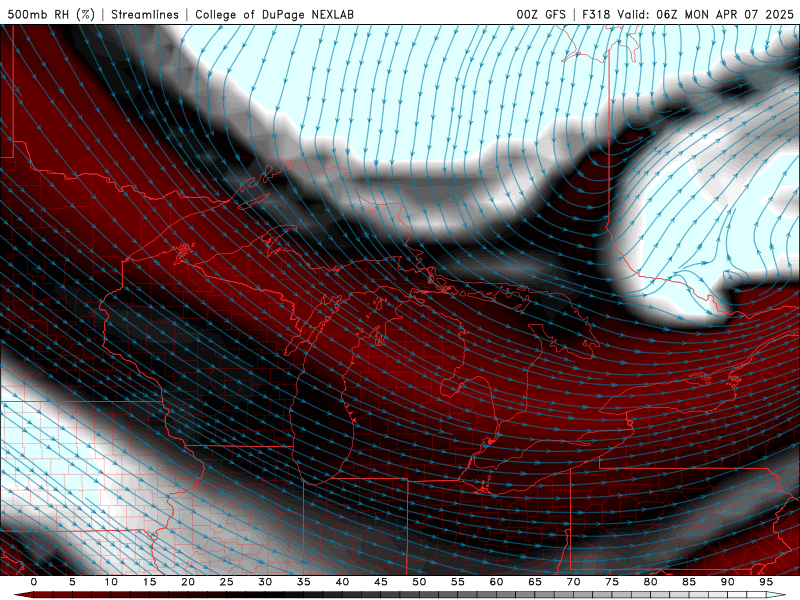
Task: Click the '55' label on color scale
Action: point(458,582)
